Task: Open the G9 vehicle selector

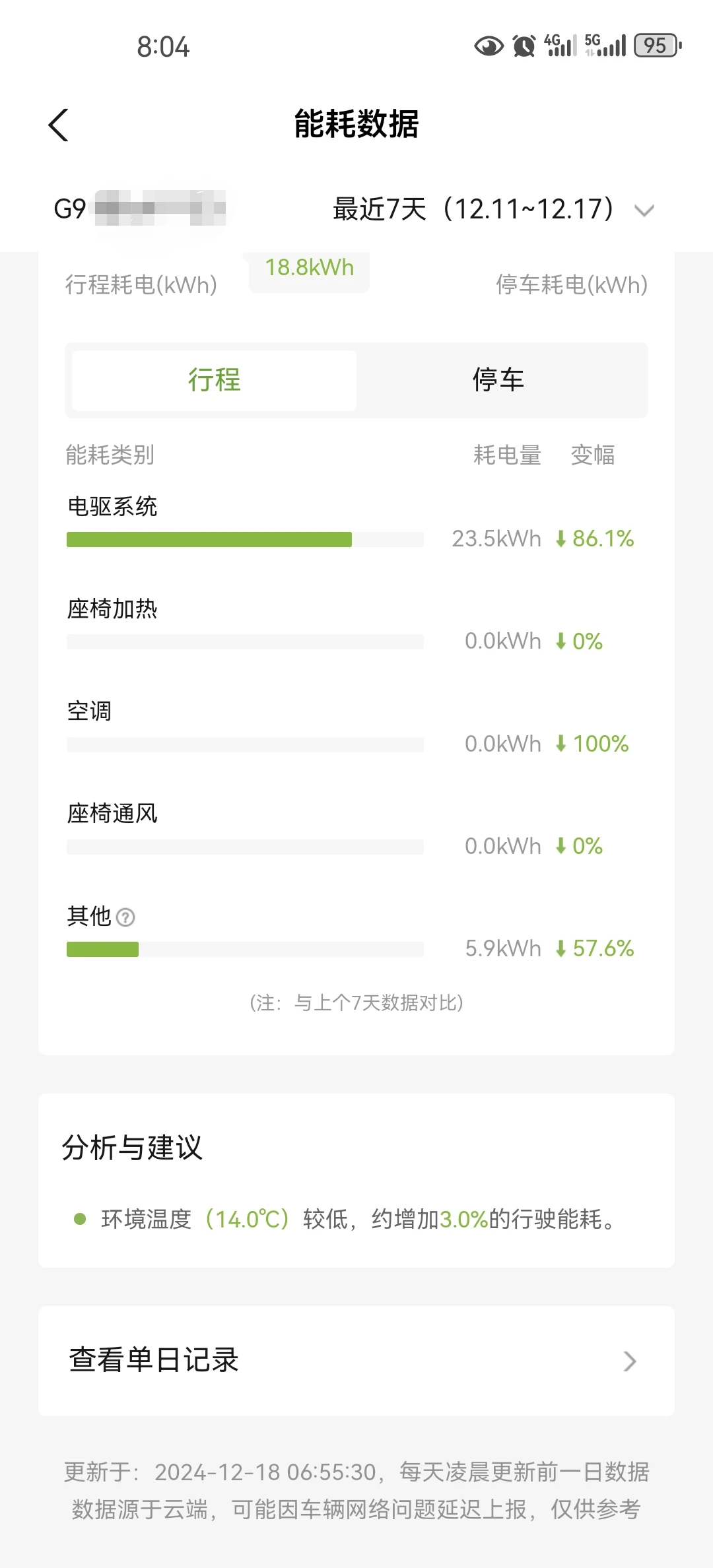Action: coord(139,209)
